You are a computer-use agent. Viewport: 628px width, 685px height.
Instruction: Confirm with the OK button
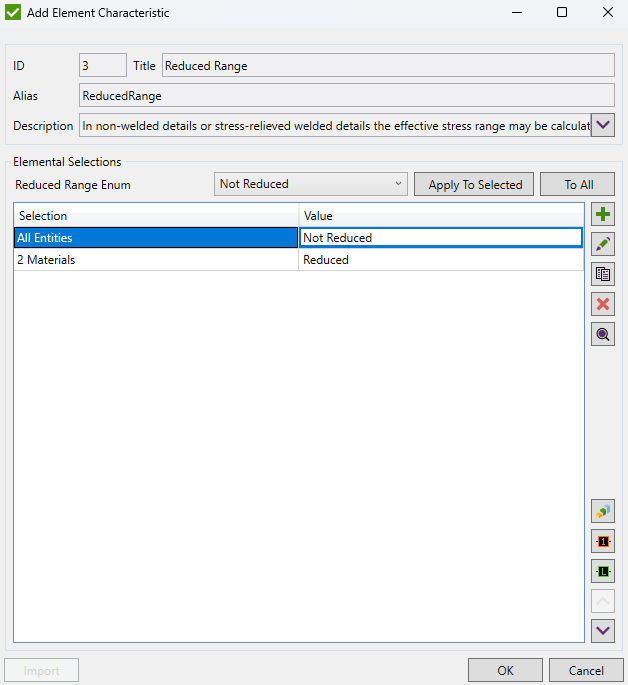(505, 670)
